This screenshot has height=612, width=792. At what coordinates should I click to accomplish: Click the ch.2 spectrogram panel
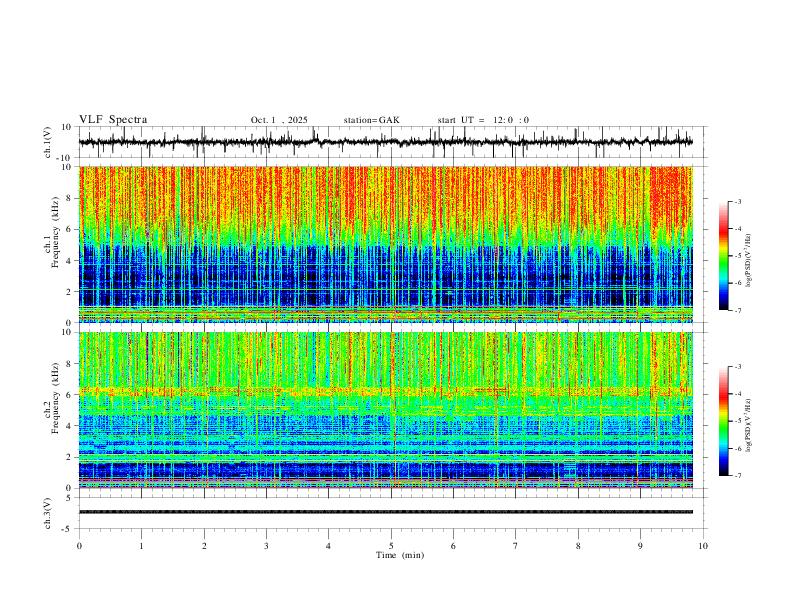tap(385, 410)
